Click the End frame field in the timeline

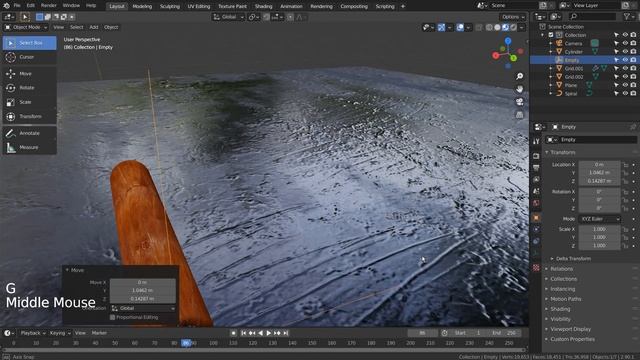coord(504,333)
